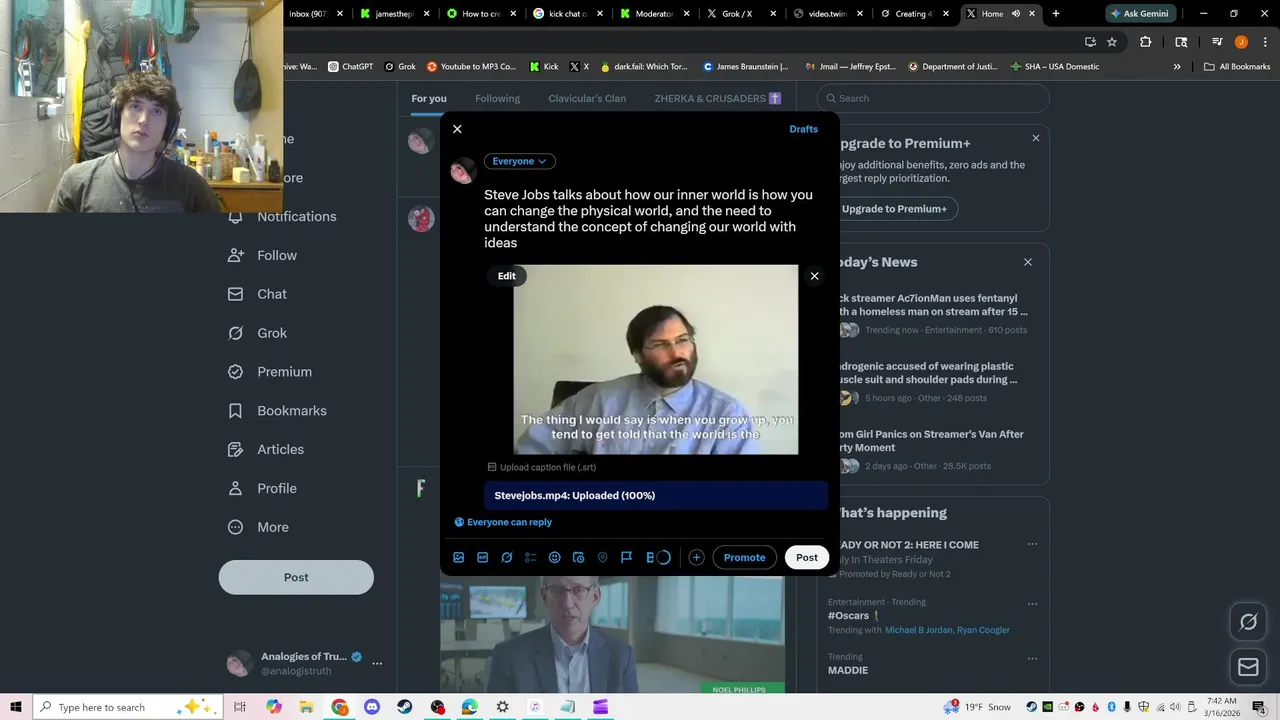Add another post to thread with plus
The width and height of the screenshot is (1280, 720).
click(x=696, y=557)
